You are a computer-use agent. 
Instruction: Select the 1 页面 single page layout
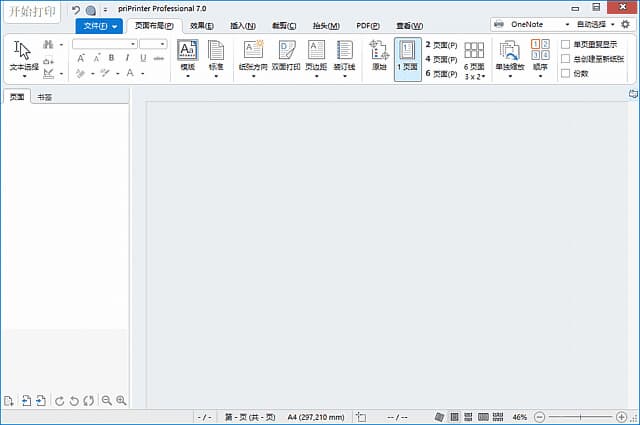pos(407,58)
